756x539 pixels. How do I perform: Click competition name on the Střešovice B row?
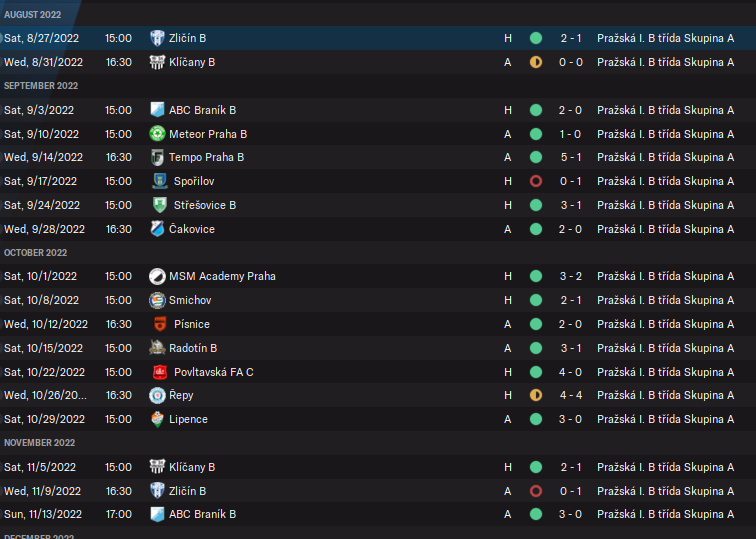point(665,205)
